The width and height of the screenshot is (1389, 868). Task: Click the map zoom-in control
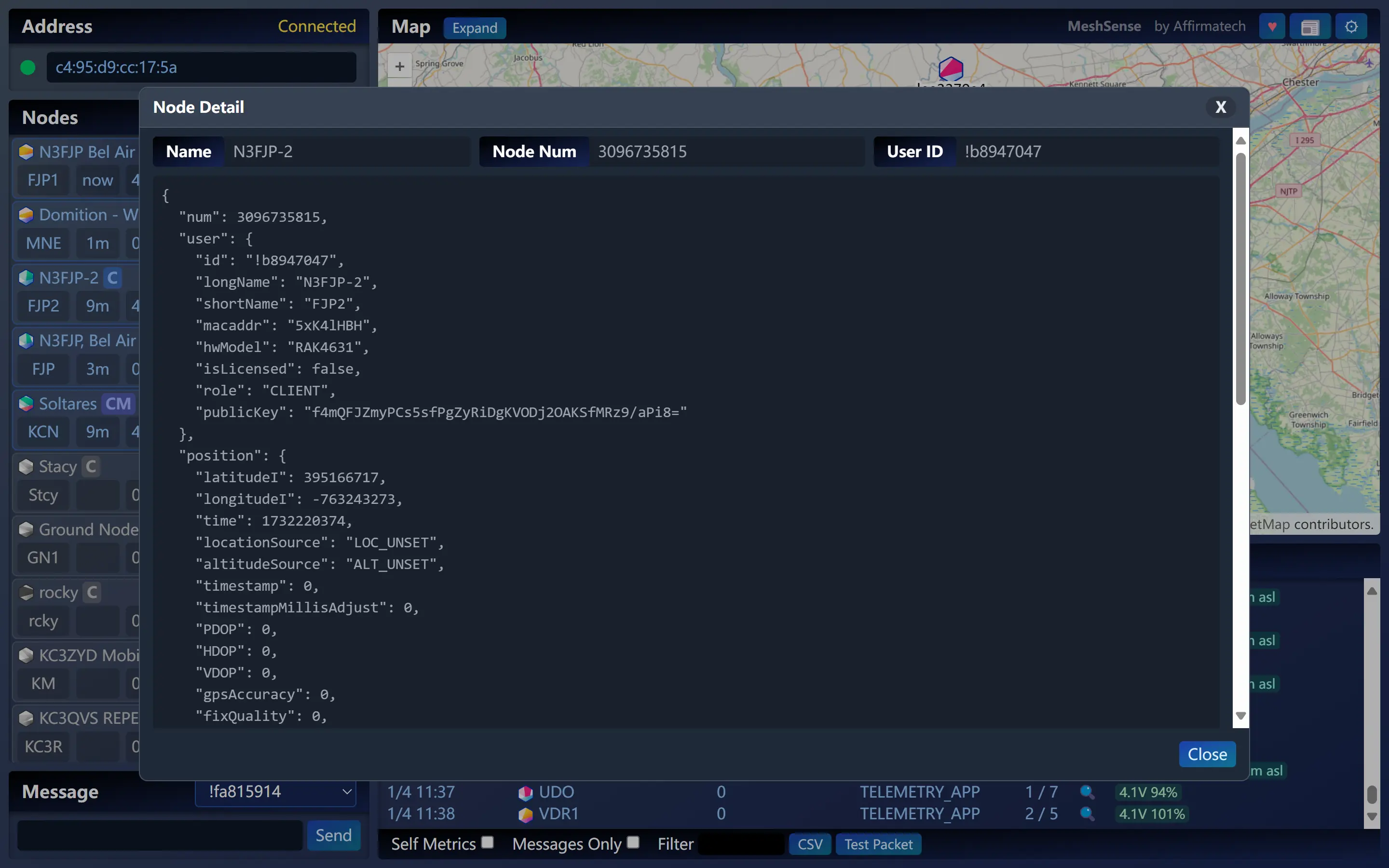click(x=399, y=66)
